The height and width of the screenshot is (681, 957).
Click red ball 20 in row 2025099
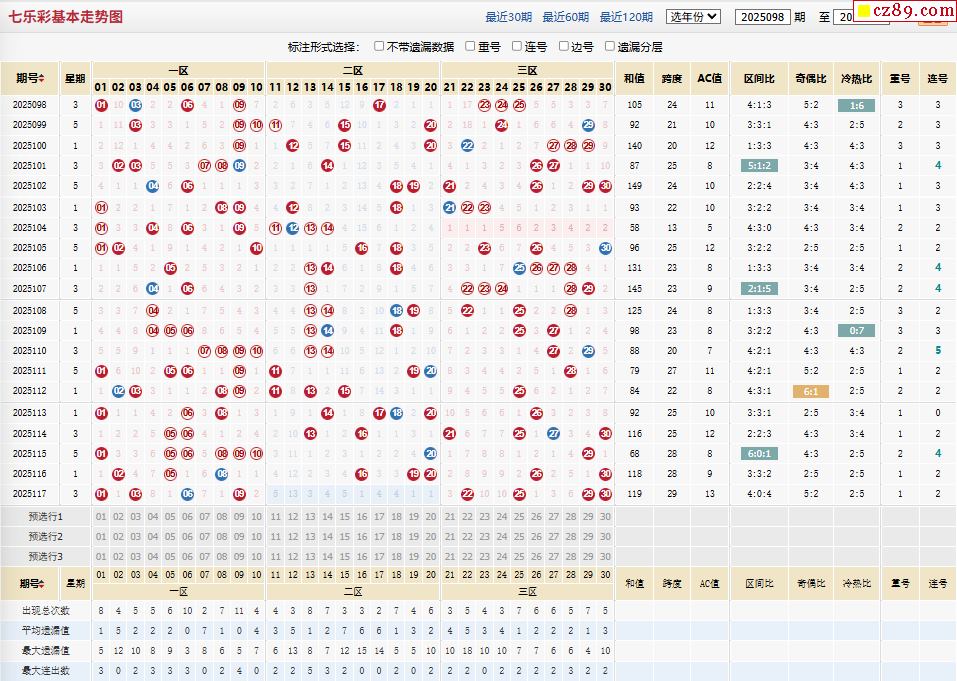click(430, 125)
